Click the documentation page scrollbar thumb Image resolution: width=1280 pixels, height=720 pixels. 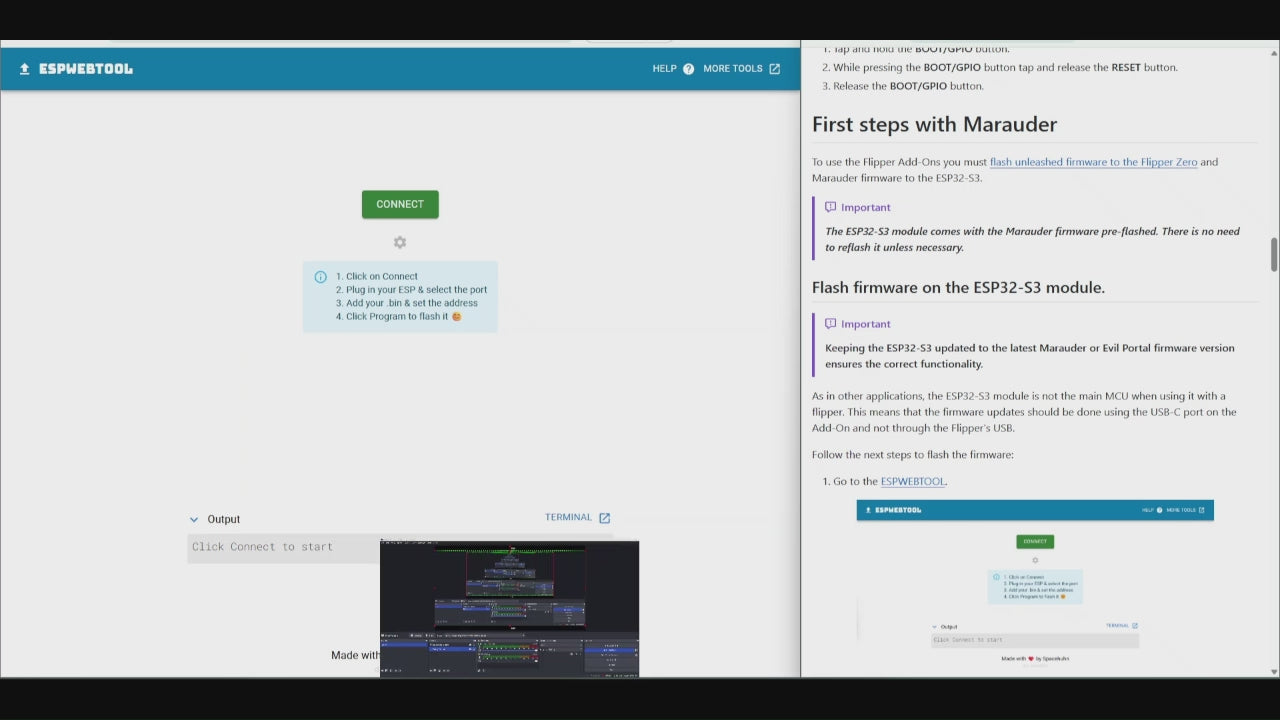1274,254
